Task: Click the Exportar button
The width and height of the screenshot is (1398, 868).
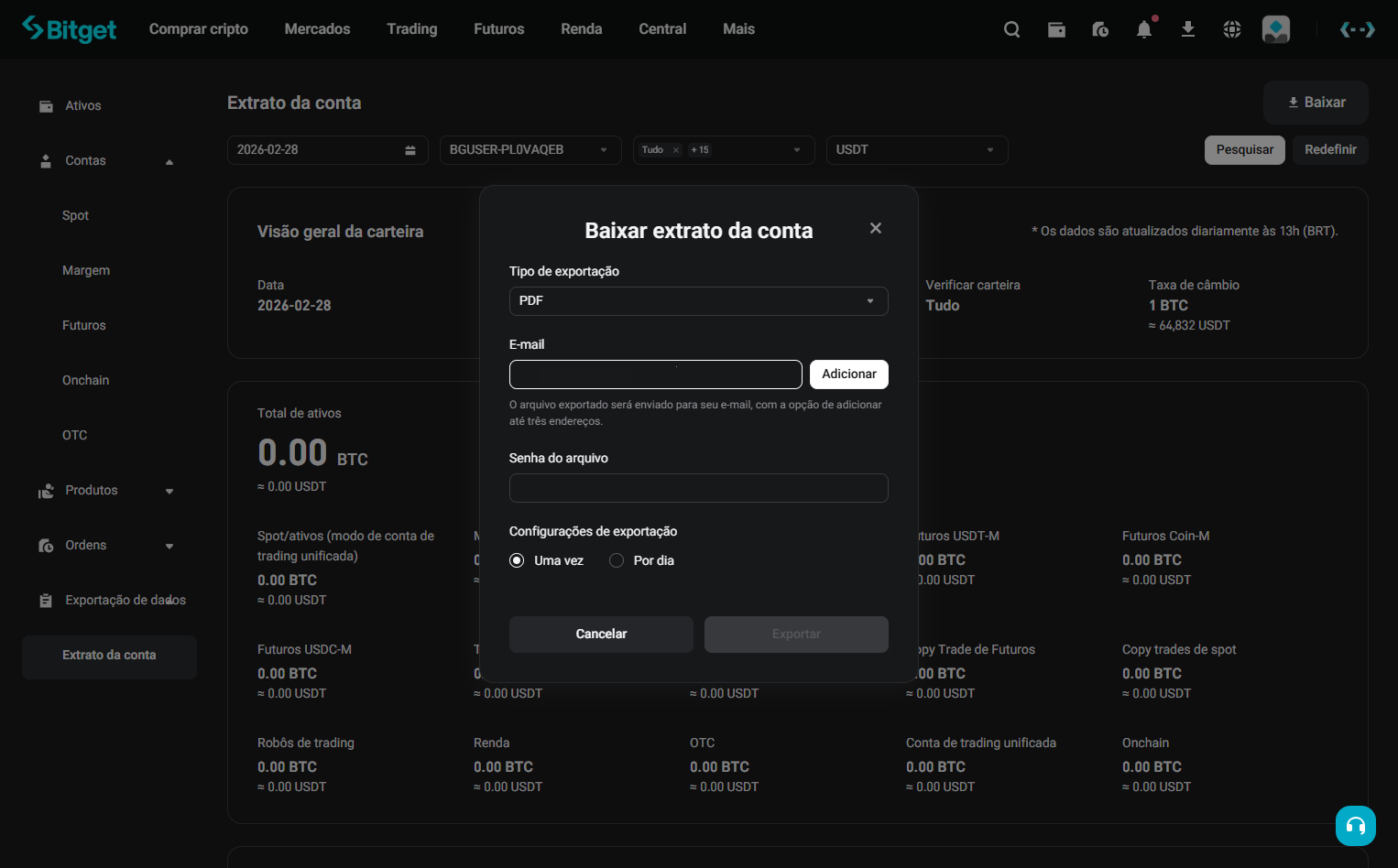Action: tap(796, 635)
